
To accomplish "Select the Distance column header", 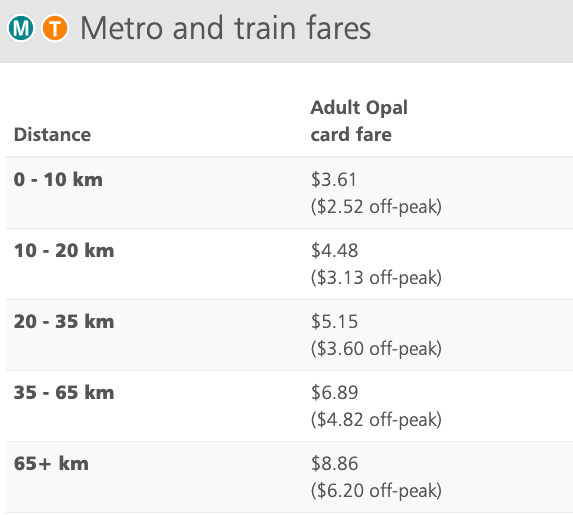I will pyautogui.click(x=52, y=135).
